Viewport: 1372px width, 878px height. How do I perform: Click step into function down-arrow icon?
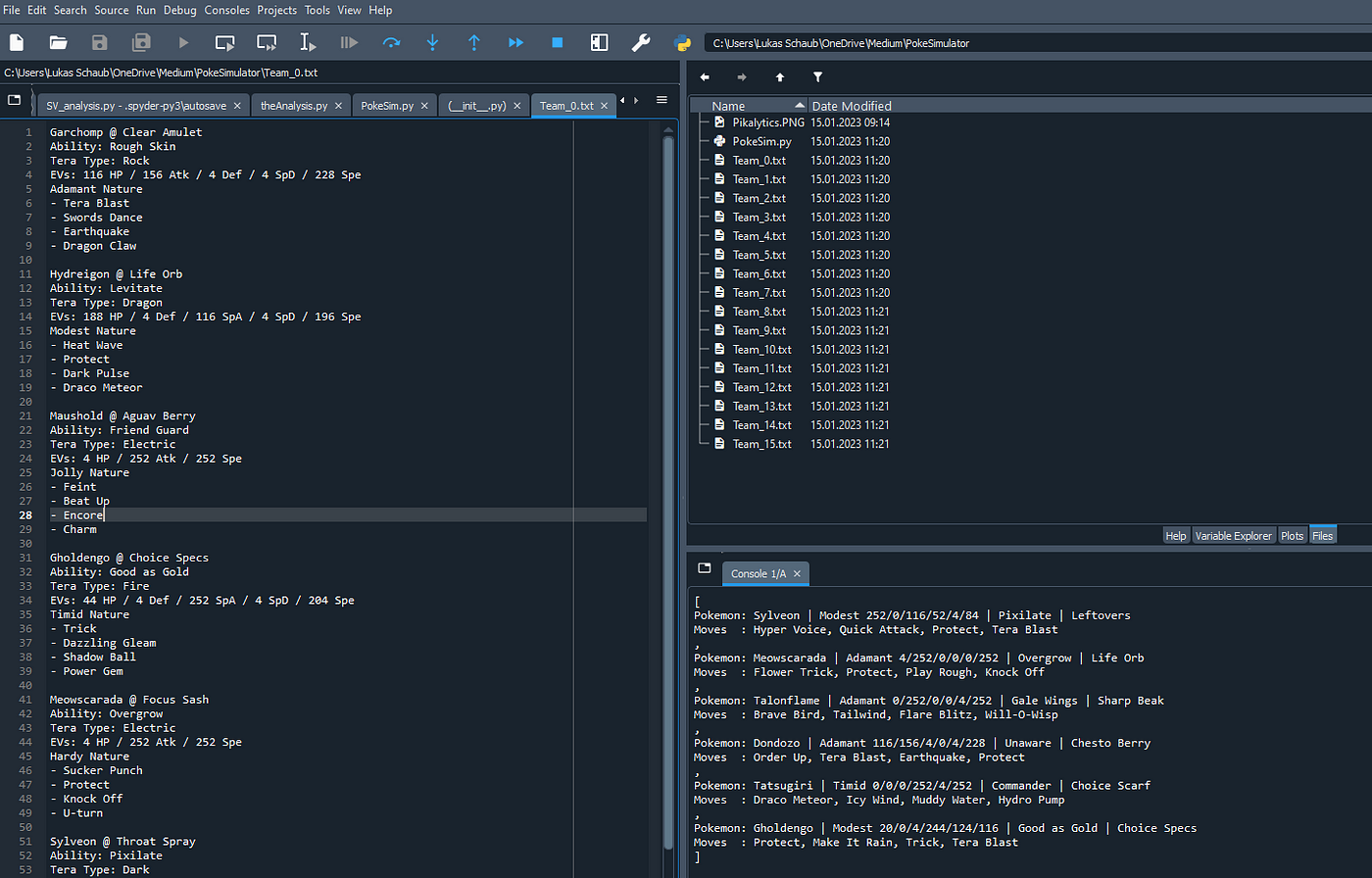pyautogui.click(x=432, y=42)
